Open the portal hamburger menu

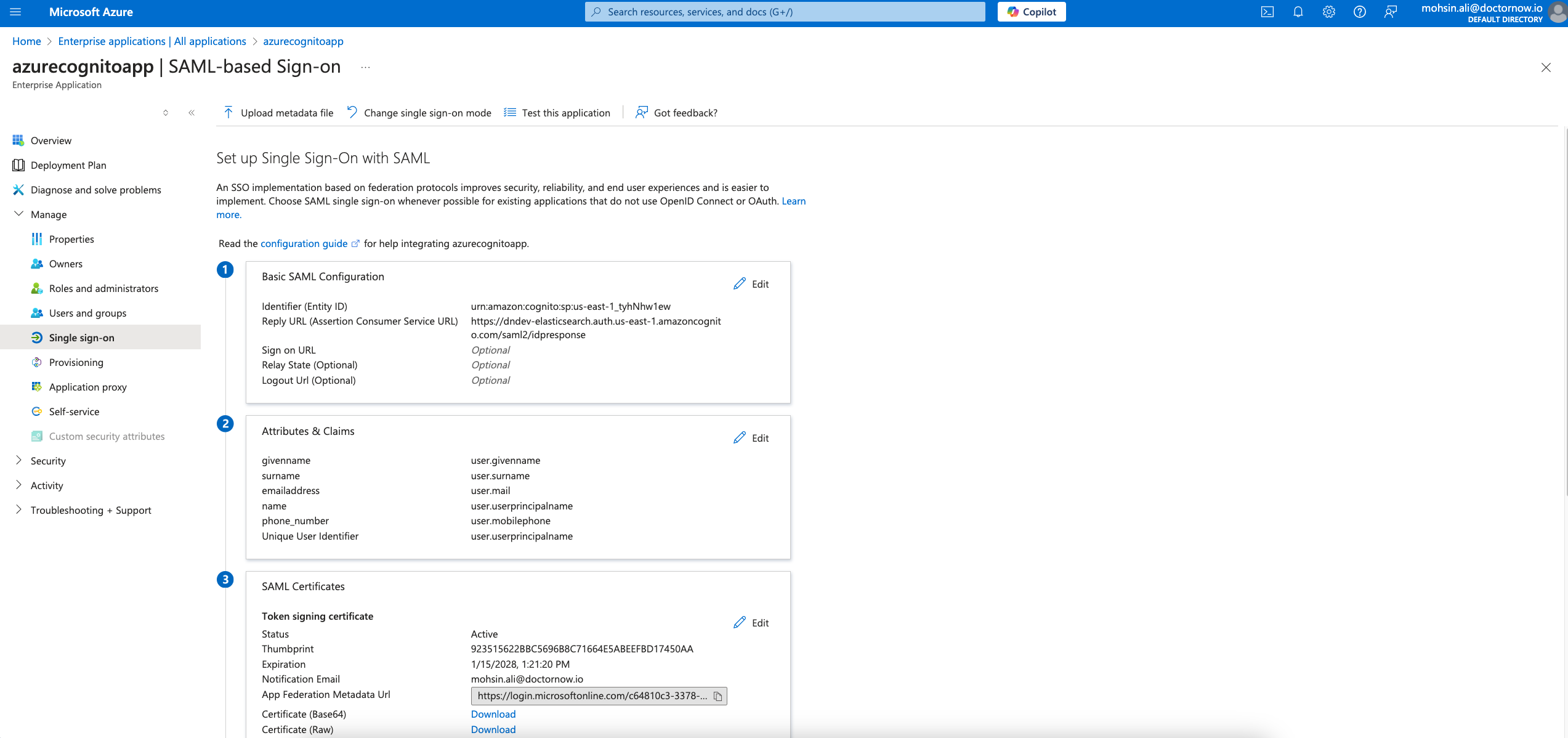coord(15,12)
